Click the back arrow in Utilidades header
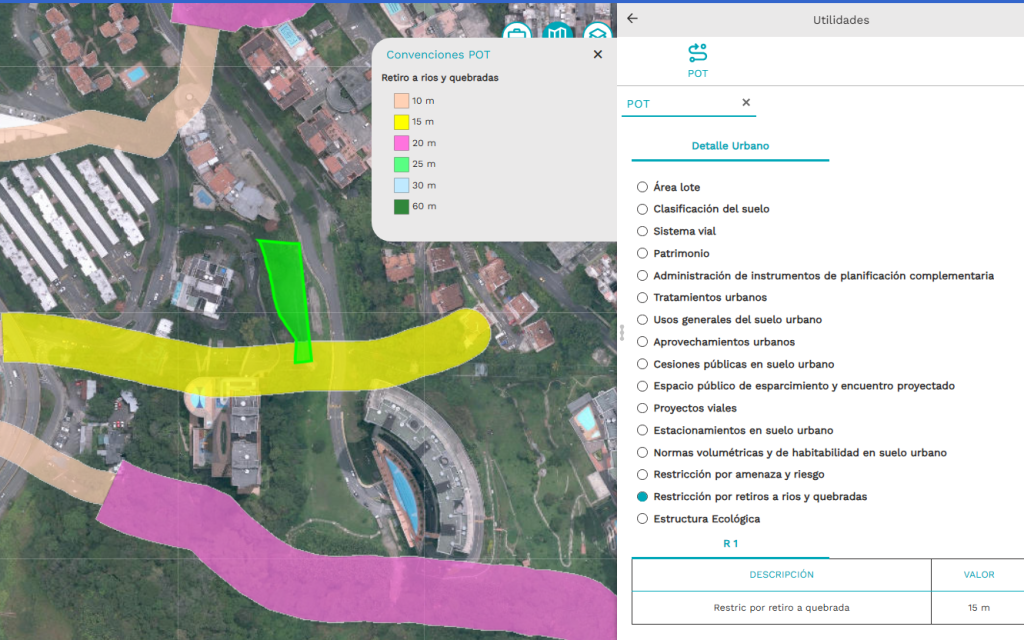 click(632, 19)
